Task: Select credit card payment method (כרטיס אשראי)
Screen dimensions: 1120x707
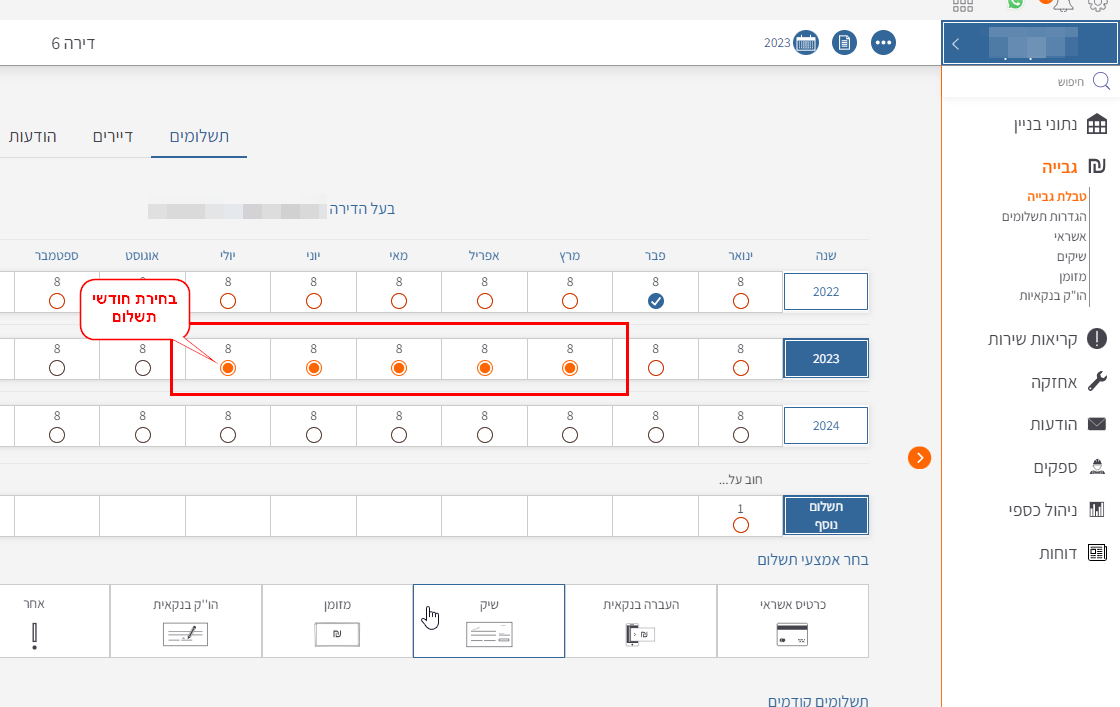Action: [x=792, y=621]
